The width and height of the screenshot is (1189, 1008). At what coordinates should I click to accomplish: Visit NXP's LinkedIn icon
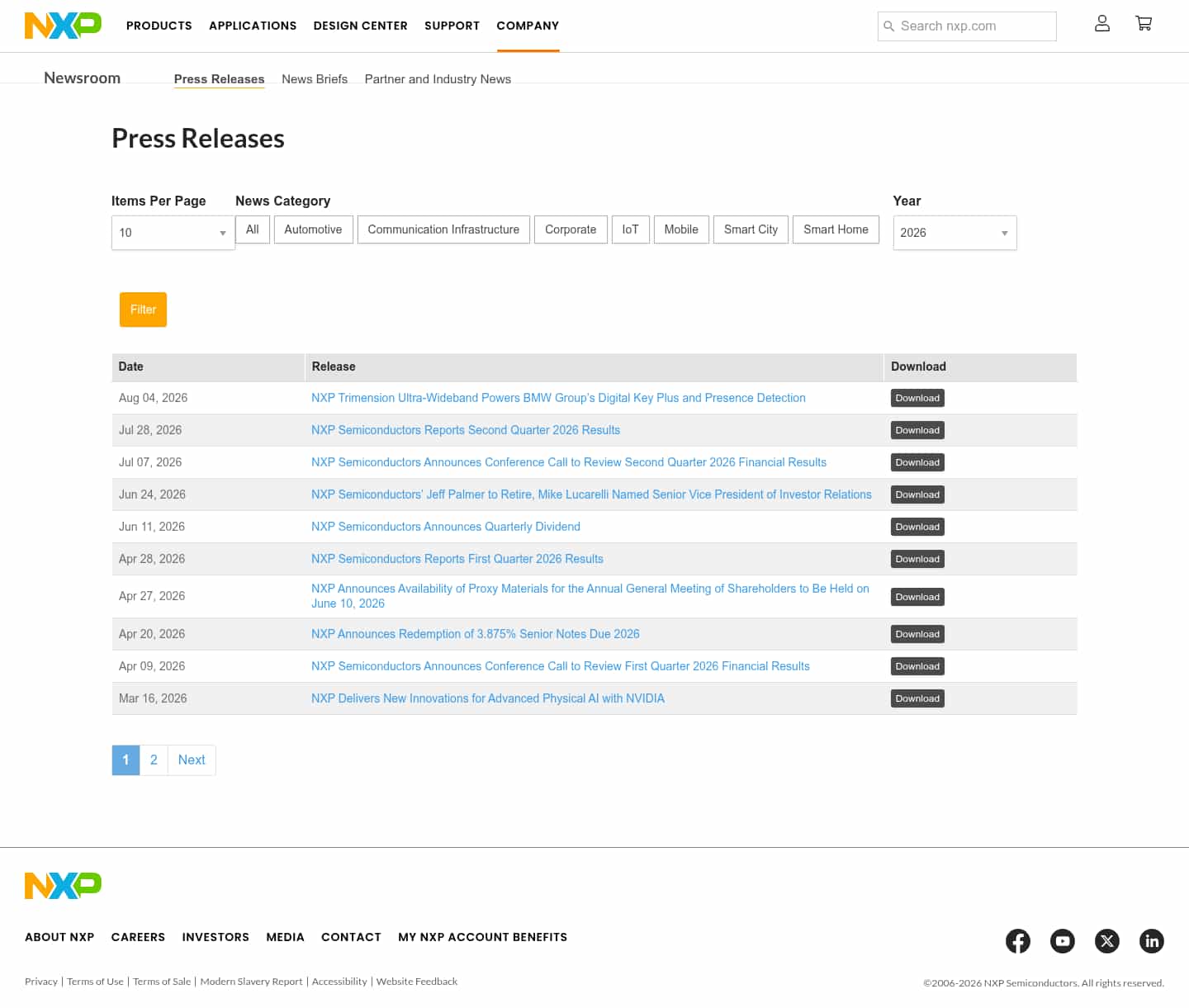click(x=1152, y=940)
